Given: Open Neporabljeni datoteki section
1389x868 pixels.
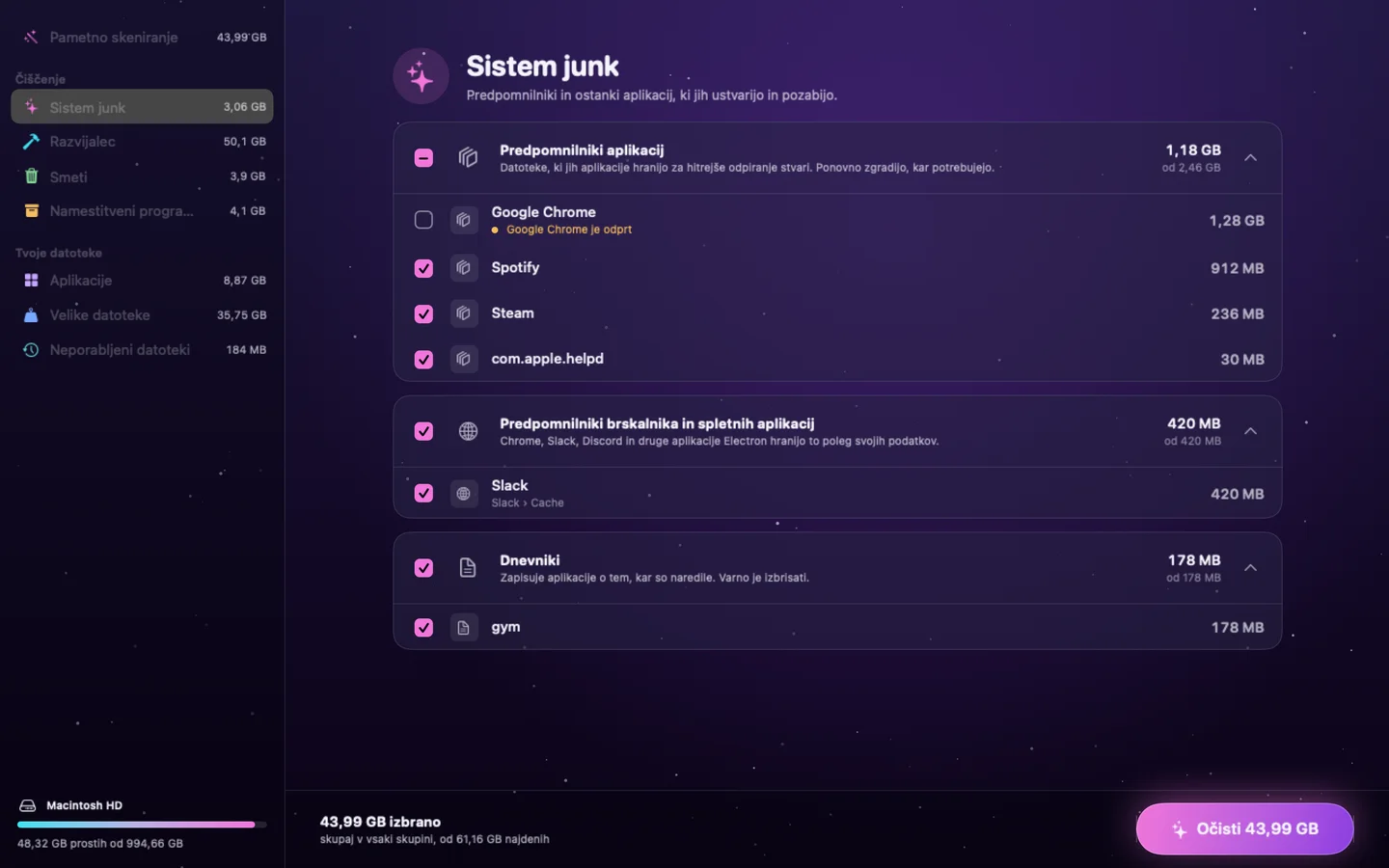Looking at the screenshot, I should click(x=142, y=350).
